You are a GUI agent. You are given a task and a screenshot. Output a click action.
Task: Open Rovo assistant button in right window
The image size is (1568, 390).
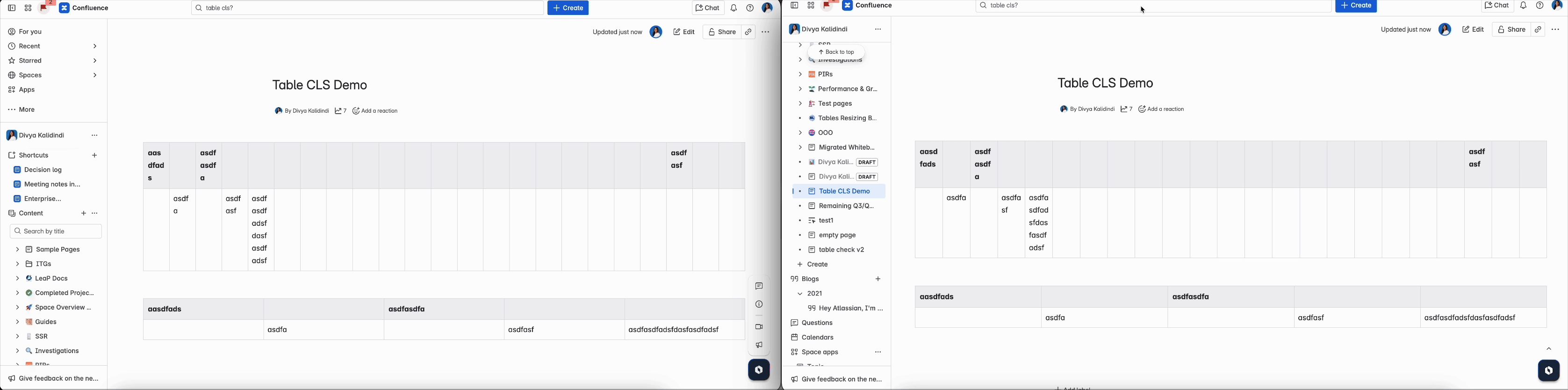1548,370
